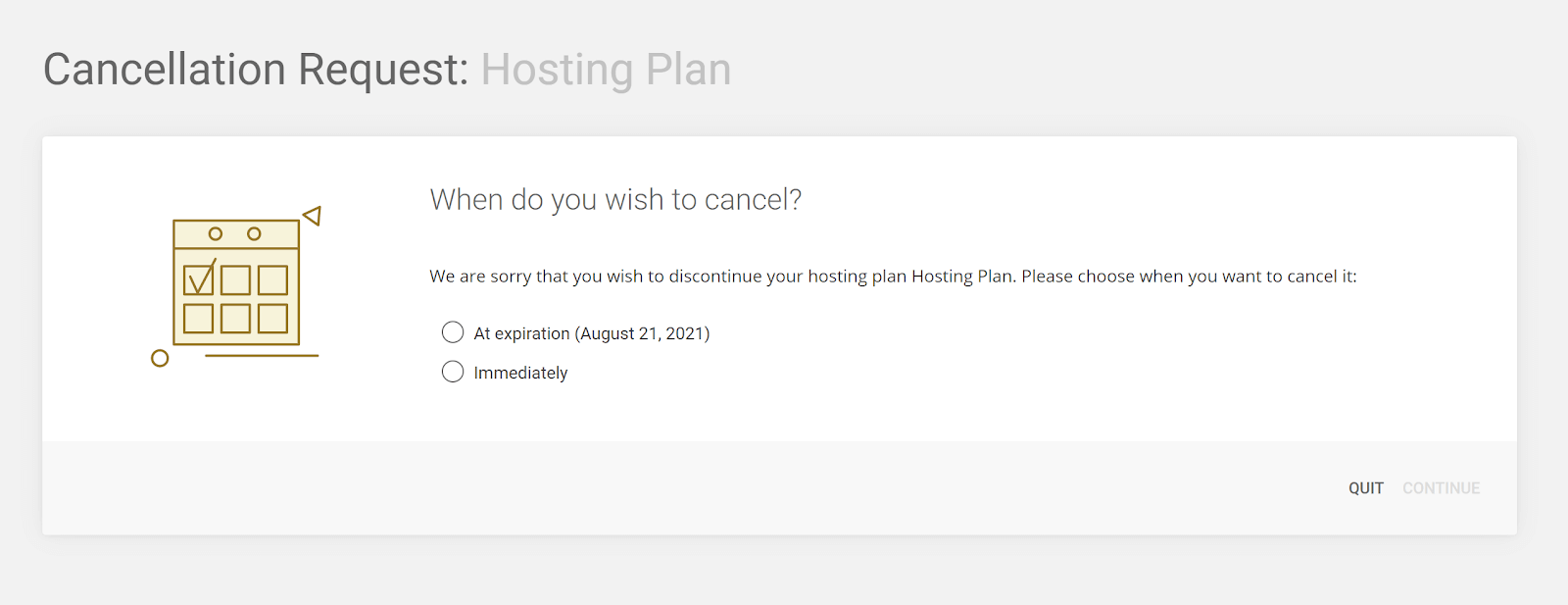Screen dimensions: 1568x605
Task: Click the 'Cancellation Request:' page title
Action: pos(256,70)
